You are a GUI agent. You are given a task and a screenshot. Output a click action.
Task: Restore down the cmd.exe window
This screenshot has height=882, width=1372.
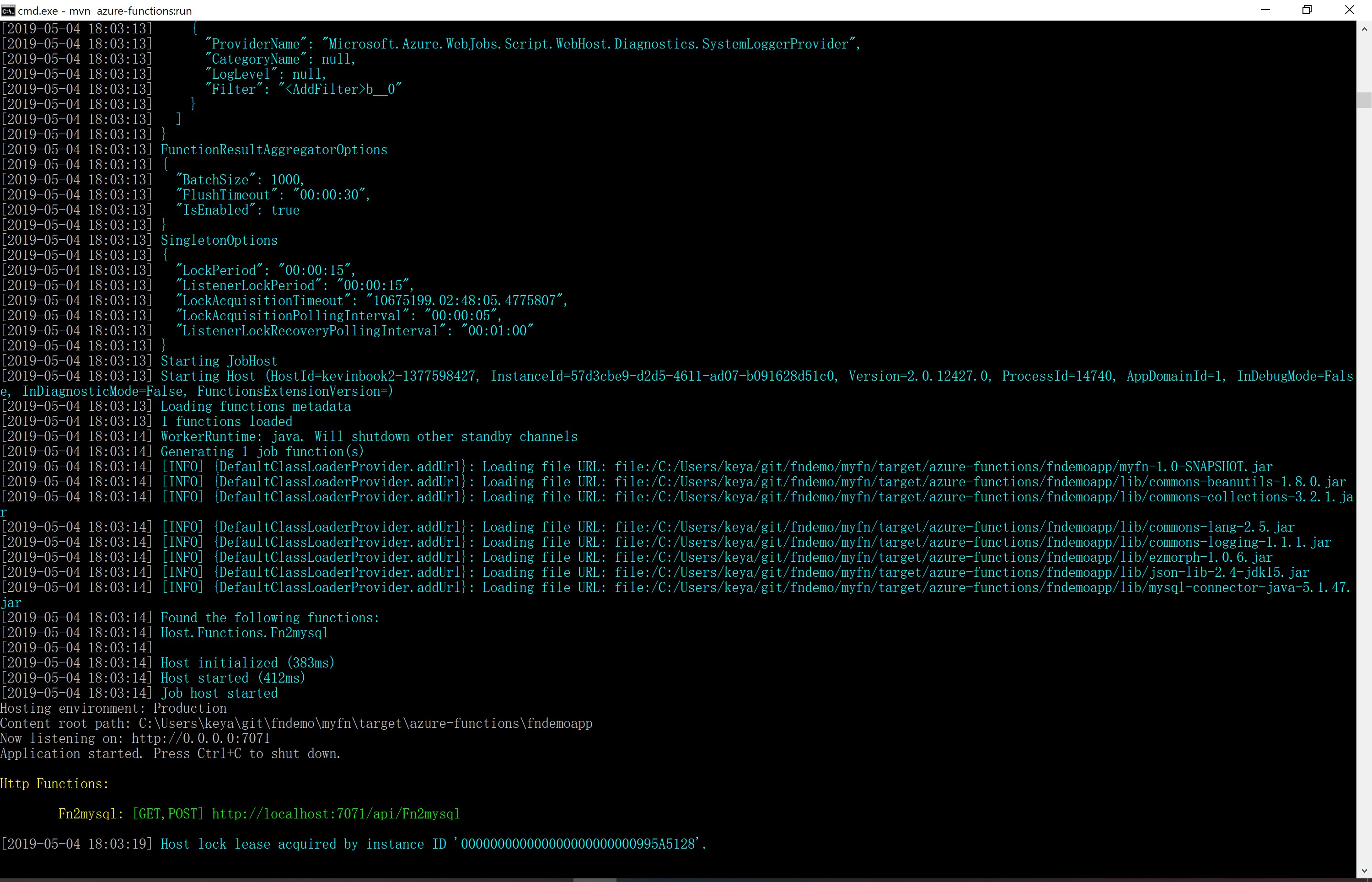1307,11
